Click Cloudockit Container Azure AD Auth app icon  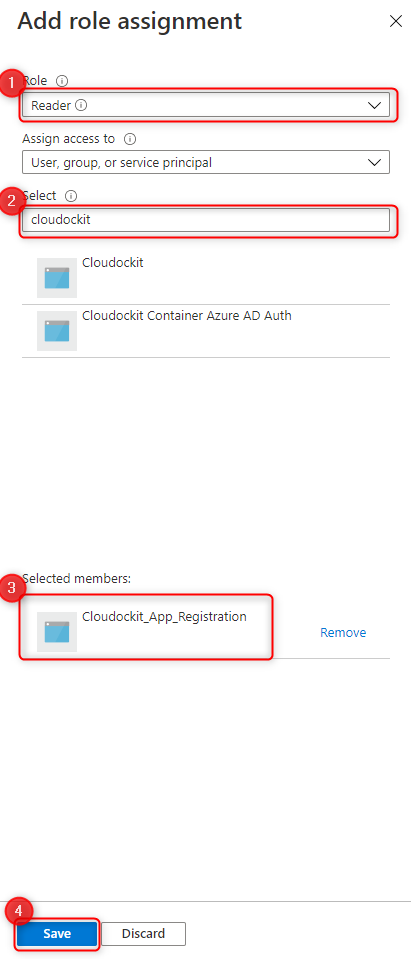pos(57,331)
